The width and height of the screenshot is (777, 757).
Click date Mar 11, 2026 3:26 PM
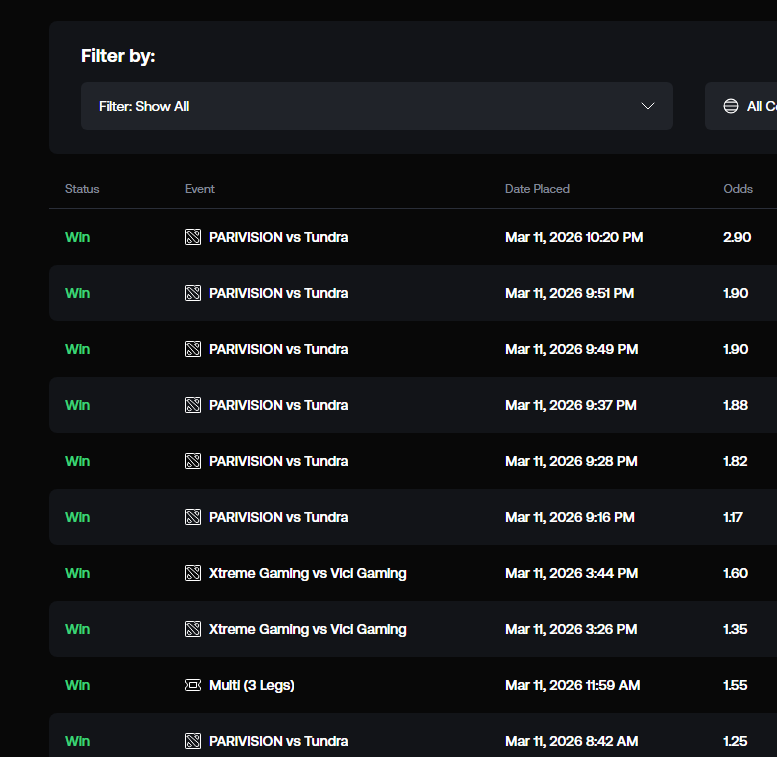[571, 629]
